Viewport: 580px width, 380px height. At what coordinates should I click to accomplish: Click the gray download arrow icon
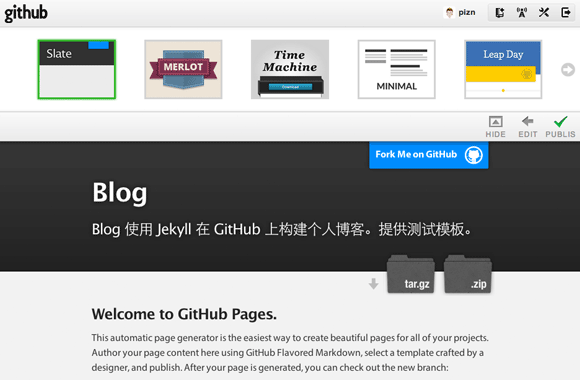point(374,284)
